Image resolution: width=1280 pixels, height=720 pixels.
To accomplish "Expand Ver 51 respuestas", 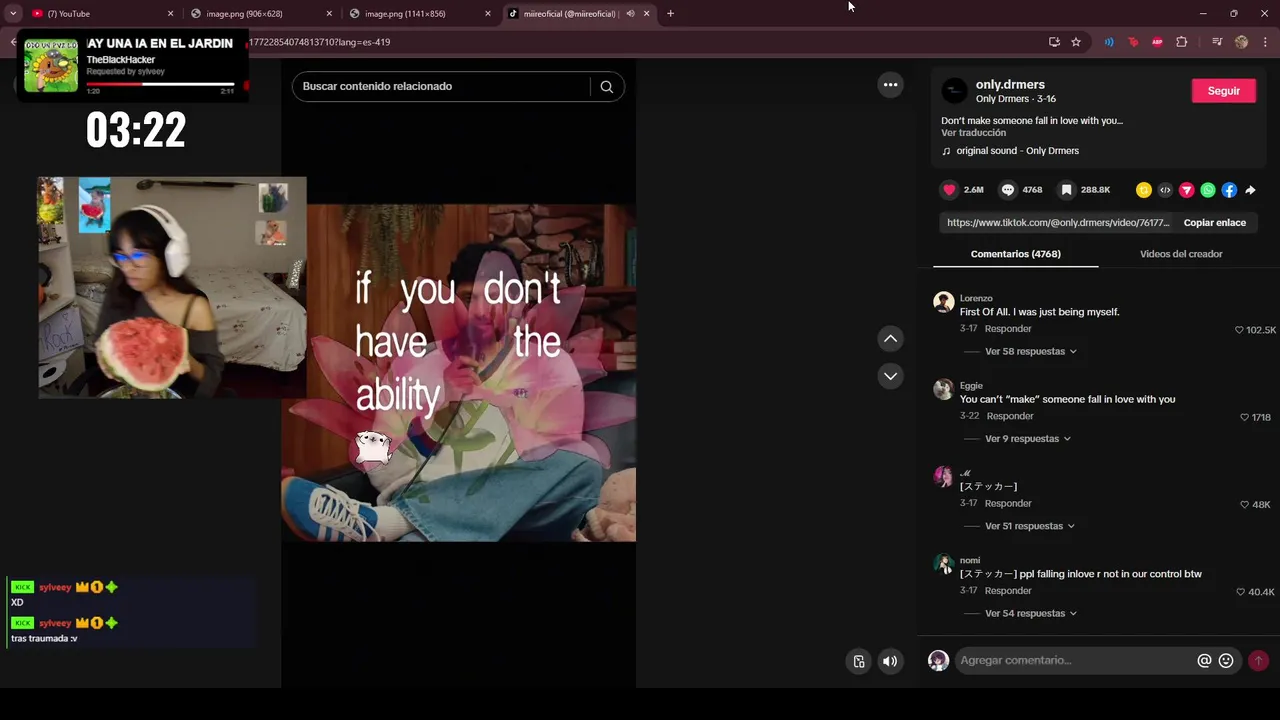I will click(x=1029, y=526).
